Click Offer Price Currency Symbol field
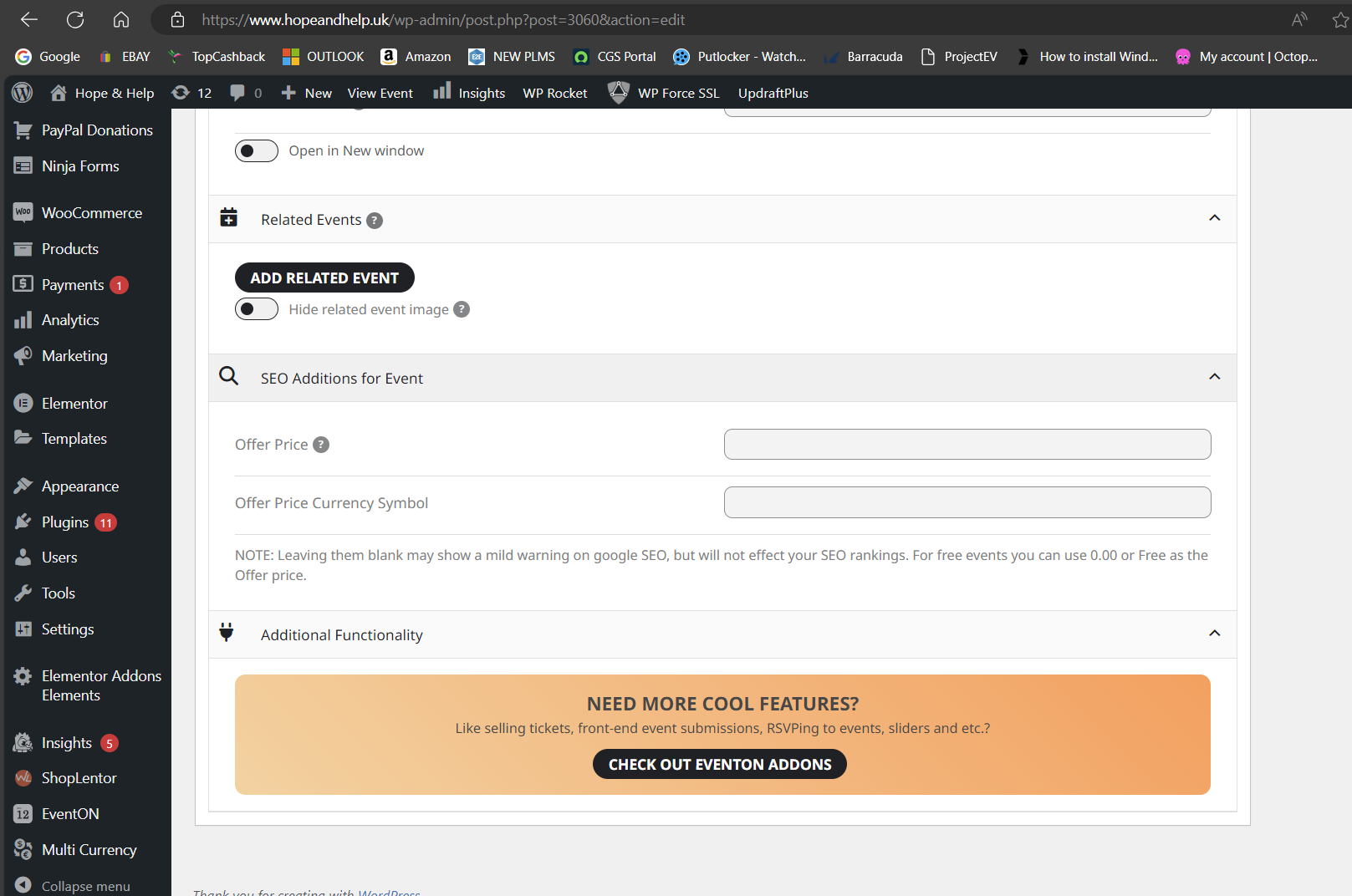Image resolution: width=1352 pixels, height=896 pixels. click(967, 502)
